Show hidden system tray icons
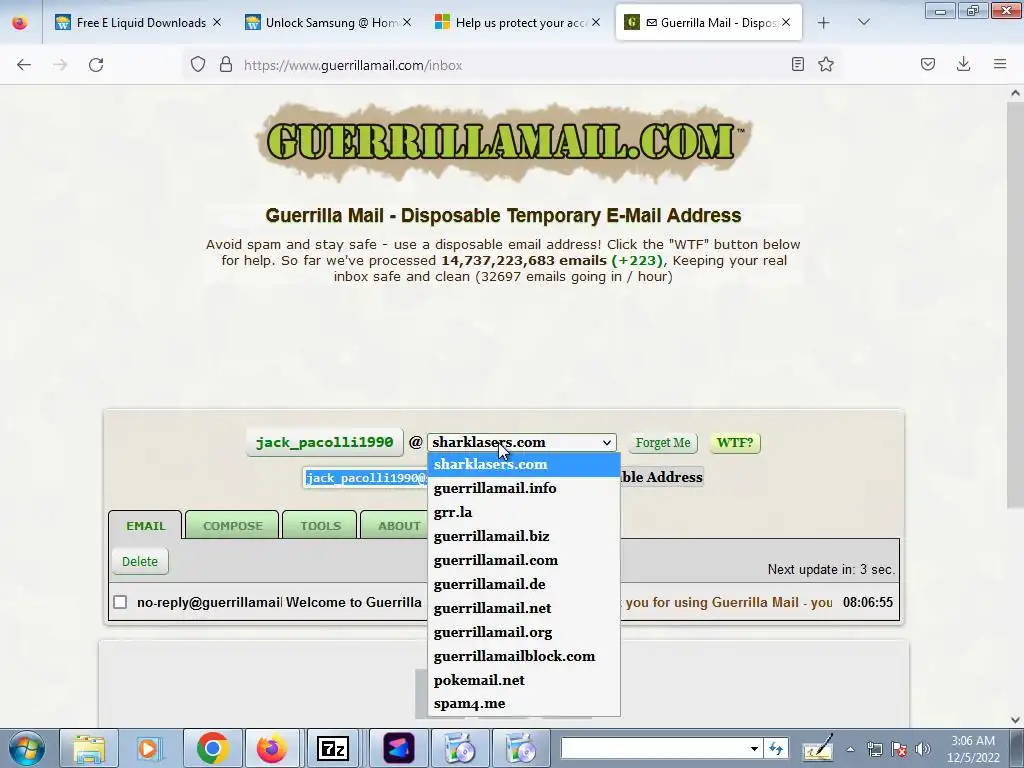 point(850,749)
